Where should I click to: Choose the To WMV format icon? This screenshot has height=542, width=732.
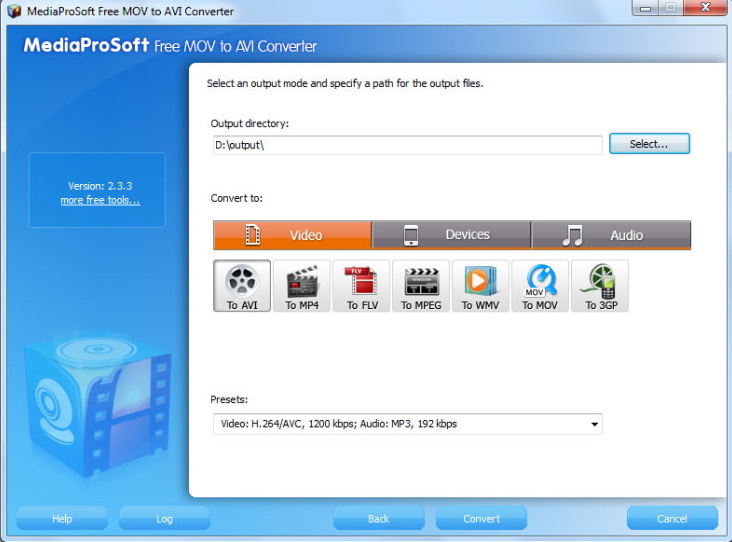pos(480,286)
